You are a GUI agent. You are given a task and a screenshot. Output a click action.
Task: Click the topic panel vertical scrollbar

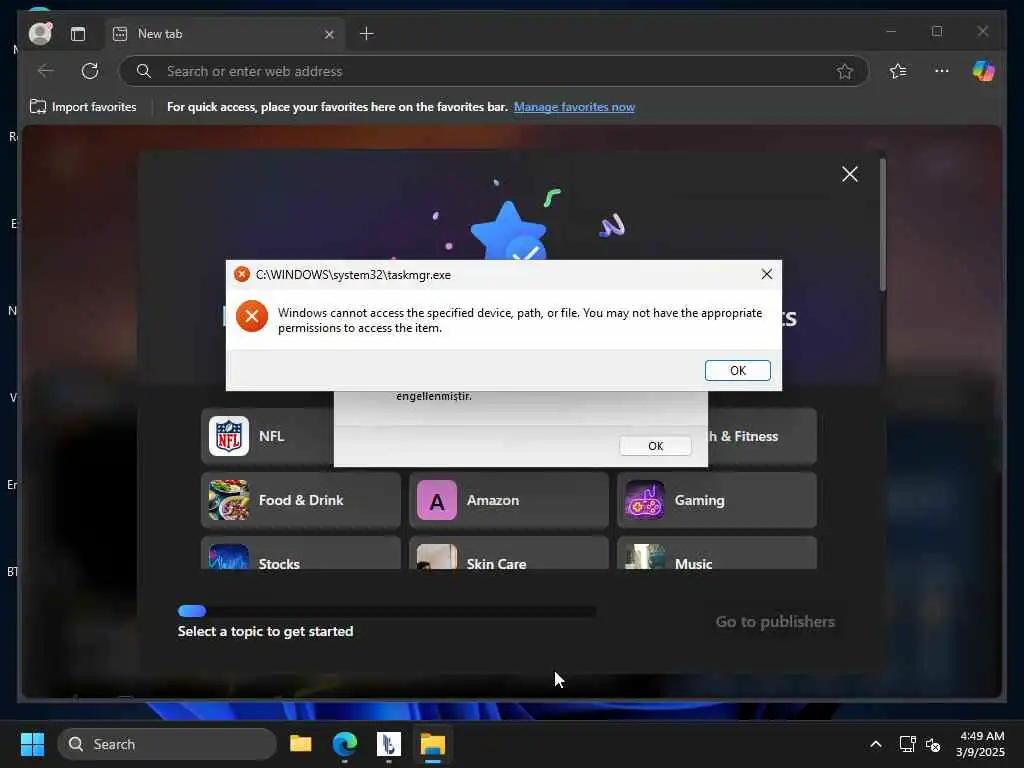(882, 223)
